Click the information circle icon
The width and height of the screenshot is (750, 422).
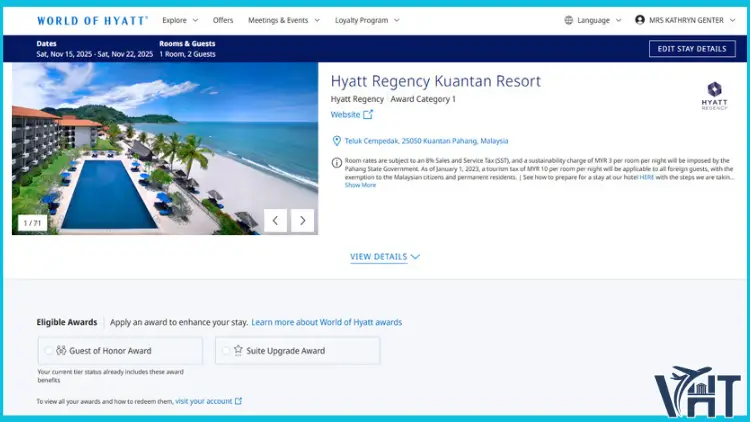[x=337, y=163]
